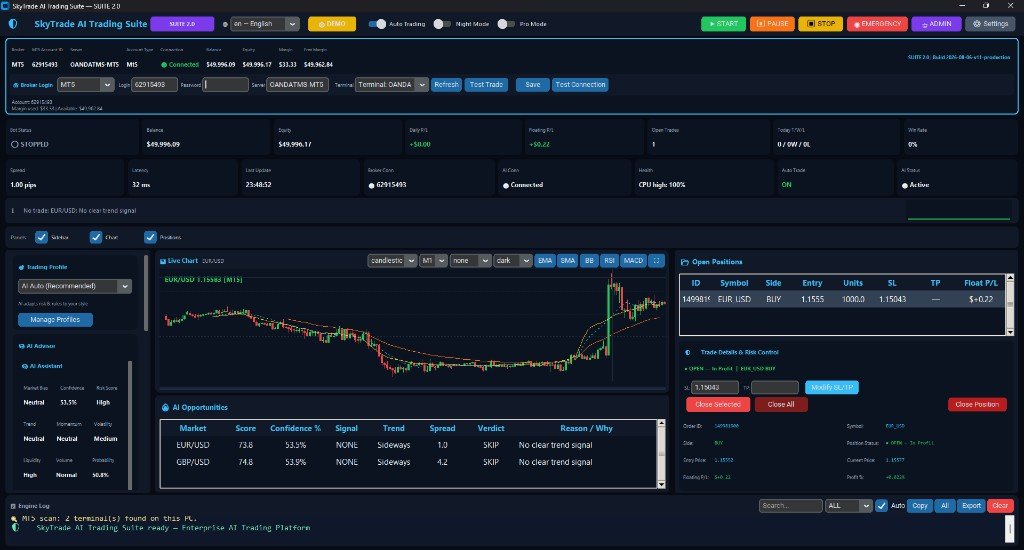Screen dimensions: 1024x550
Task: Click the key icon in Engine Log line
Action: (14, 519)
